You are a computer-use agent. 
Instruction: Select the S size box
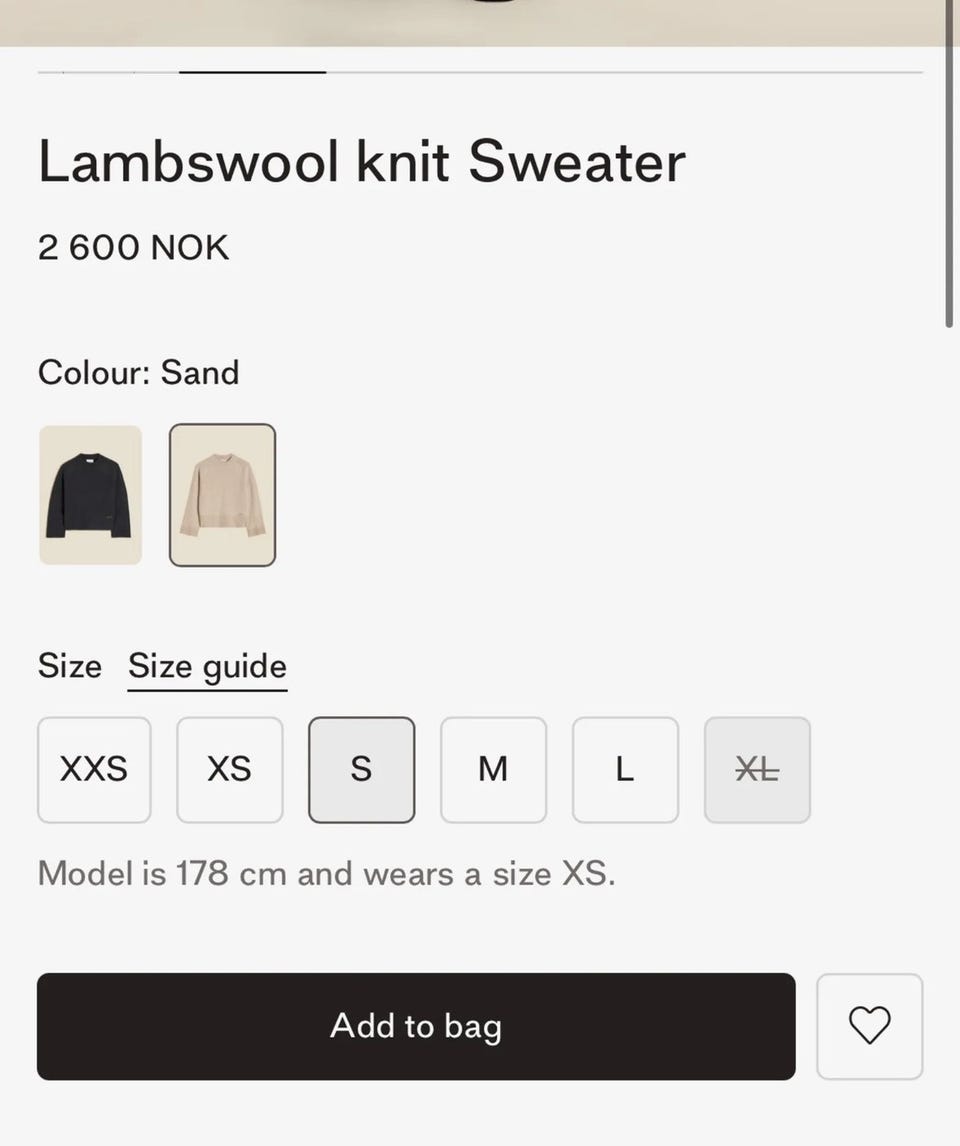(x=362, y=770)
